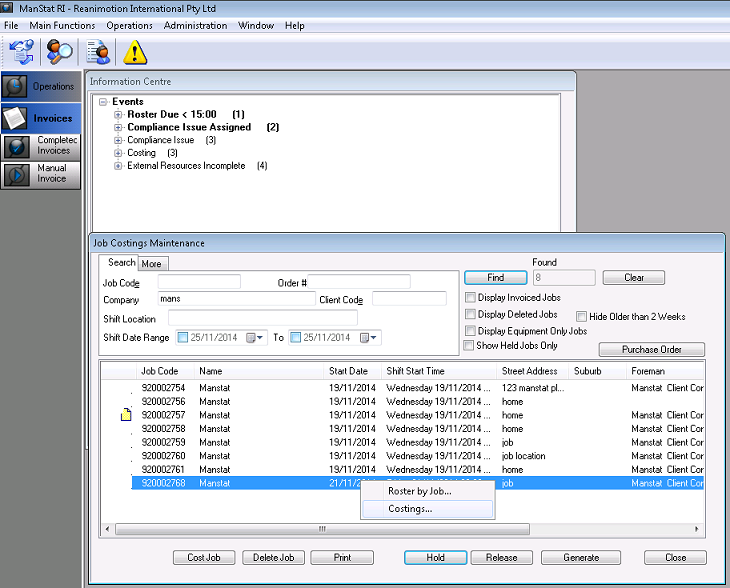730x588 pixels.
Task: Open the Main Functions menu
Action: pyautogui.click(x=62, y=26)
